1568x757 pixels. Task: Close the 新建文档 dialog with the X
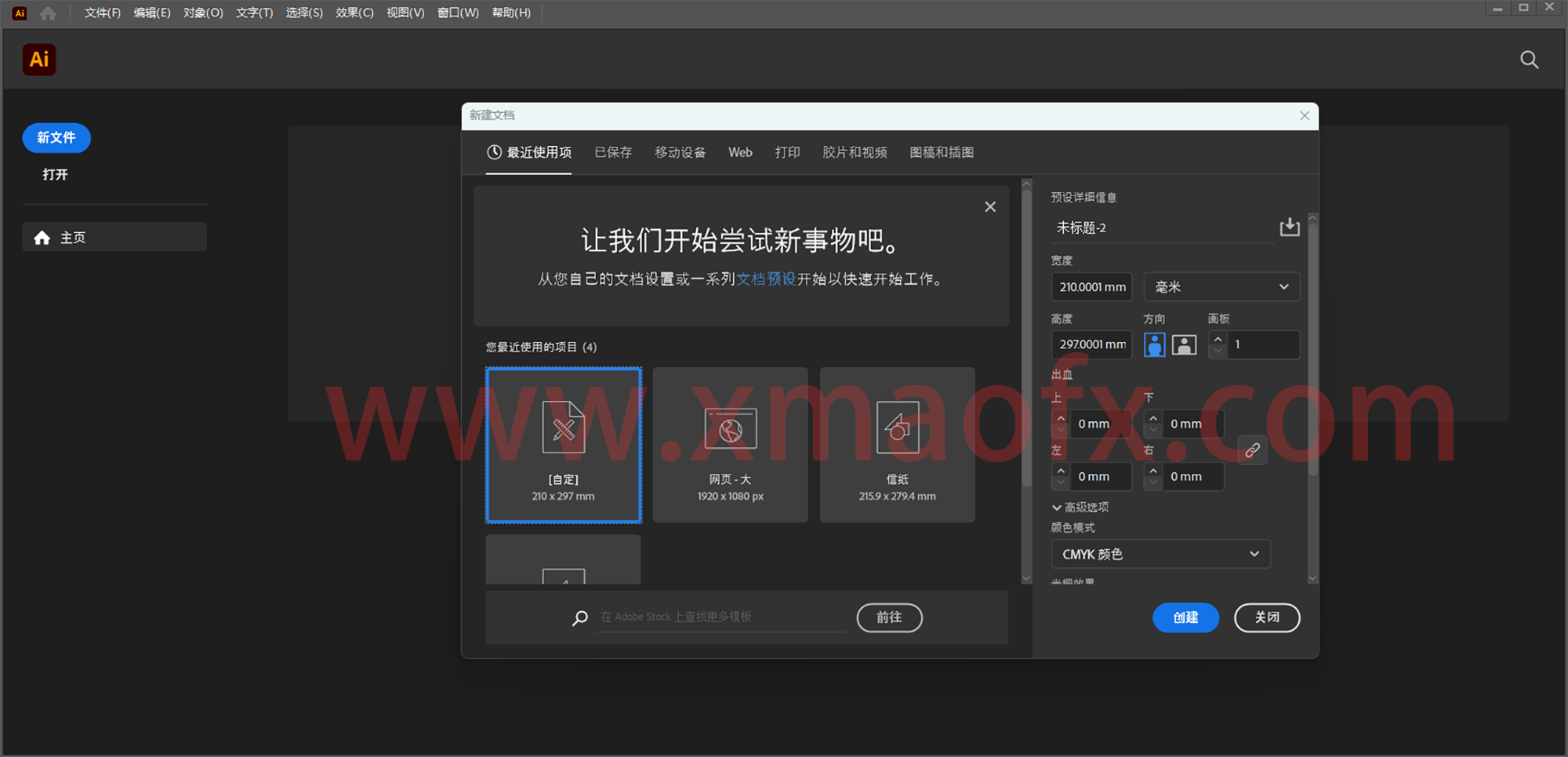(1304, 115)
